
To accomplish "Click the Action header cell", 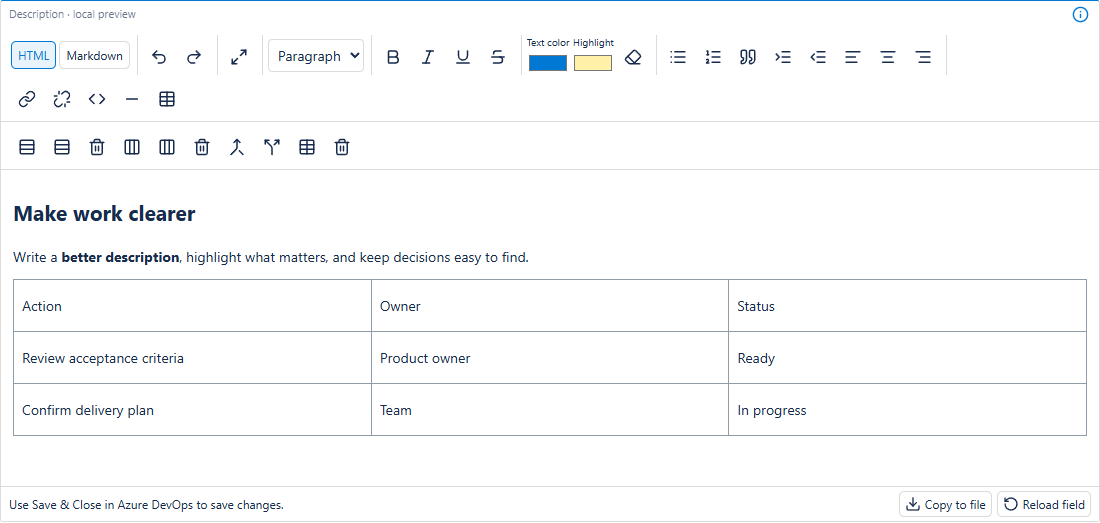I will [192, 306].
